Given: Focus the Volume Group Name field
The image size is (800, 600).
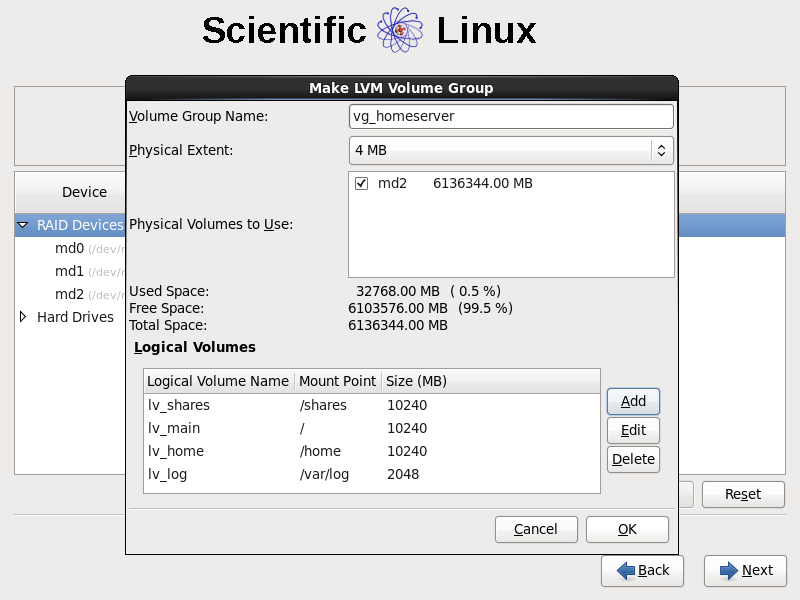Looking at the screenshot, I should [x=510, y=116].
